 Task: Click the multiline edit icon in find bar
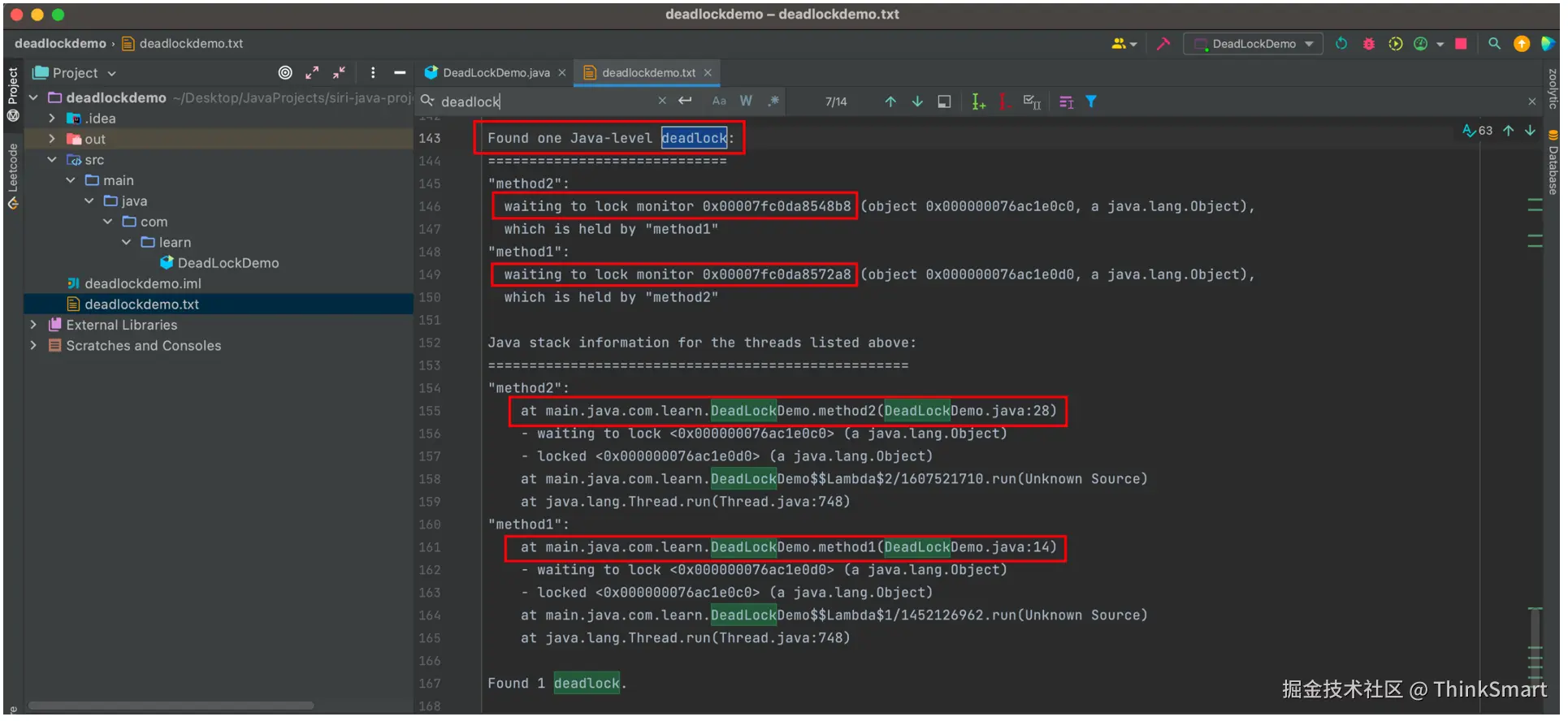[x=1067, y=101]
